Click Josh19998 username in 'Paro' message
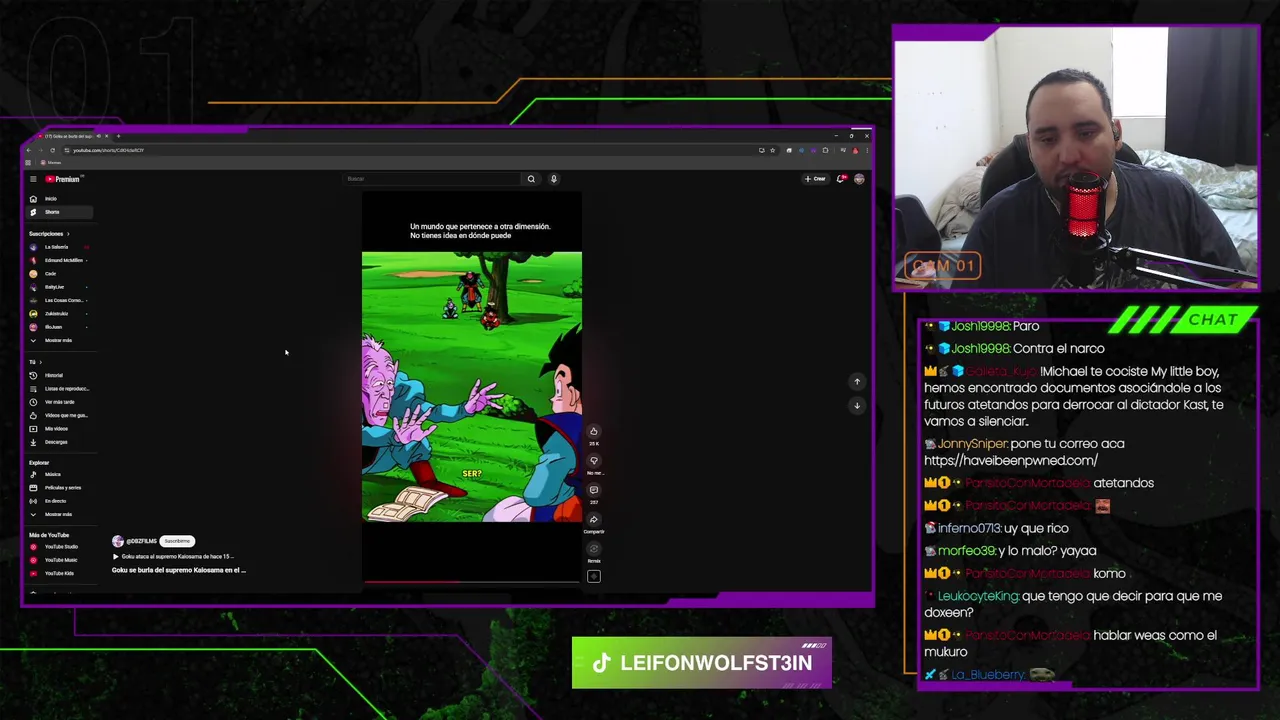The image size is (1280, 720). pos(980,326)
